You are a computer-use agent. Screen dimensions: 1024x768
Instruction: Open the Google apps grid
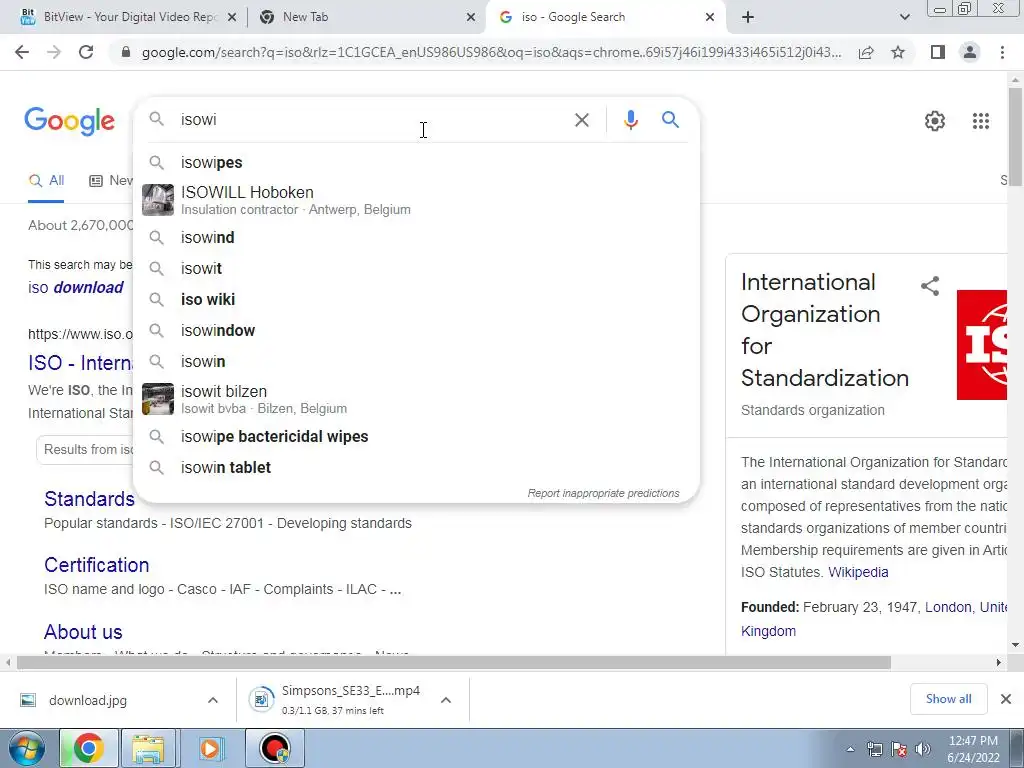[980, 121]
